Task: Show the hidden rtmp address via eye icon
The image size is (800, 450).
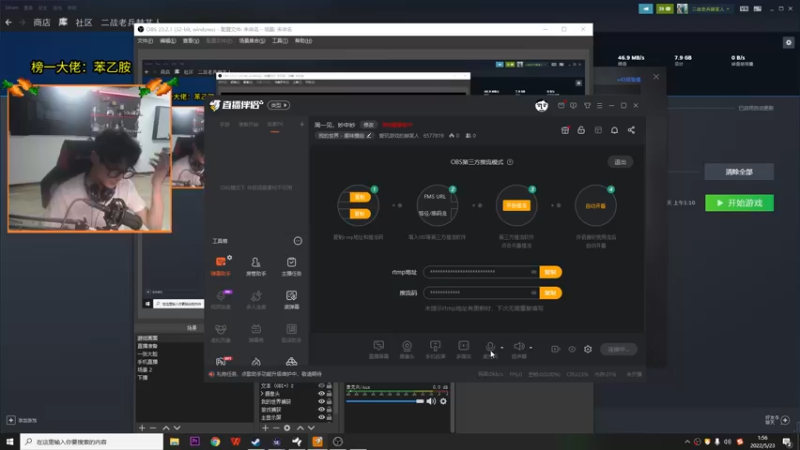Action: coord(534,272)
